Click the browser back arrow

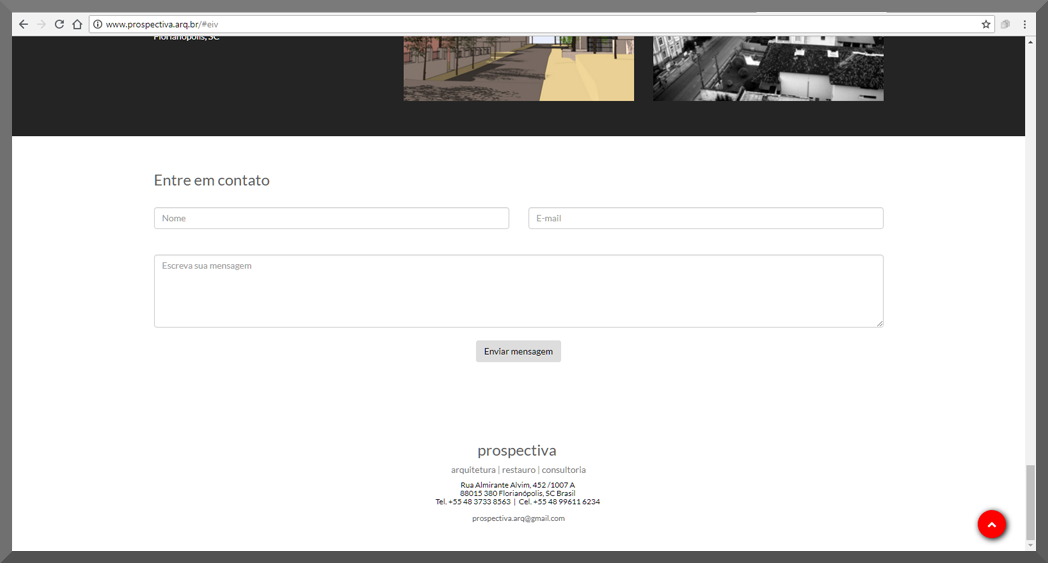click(23, 24)
